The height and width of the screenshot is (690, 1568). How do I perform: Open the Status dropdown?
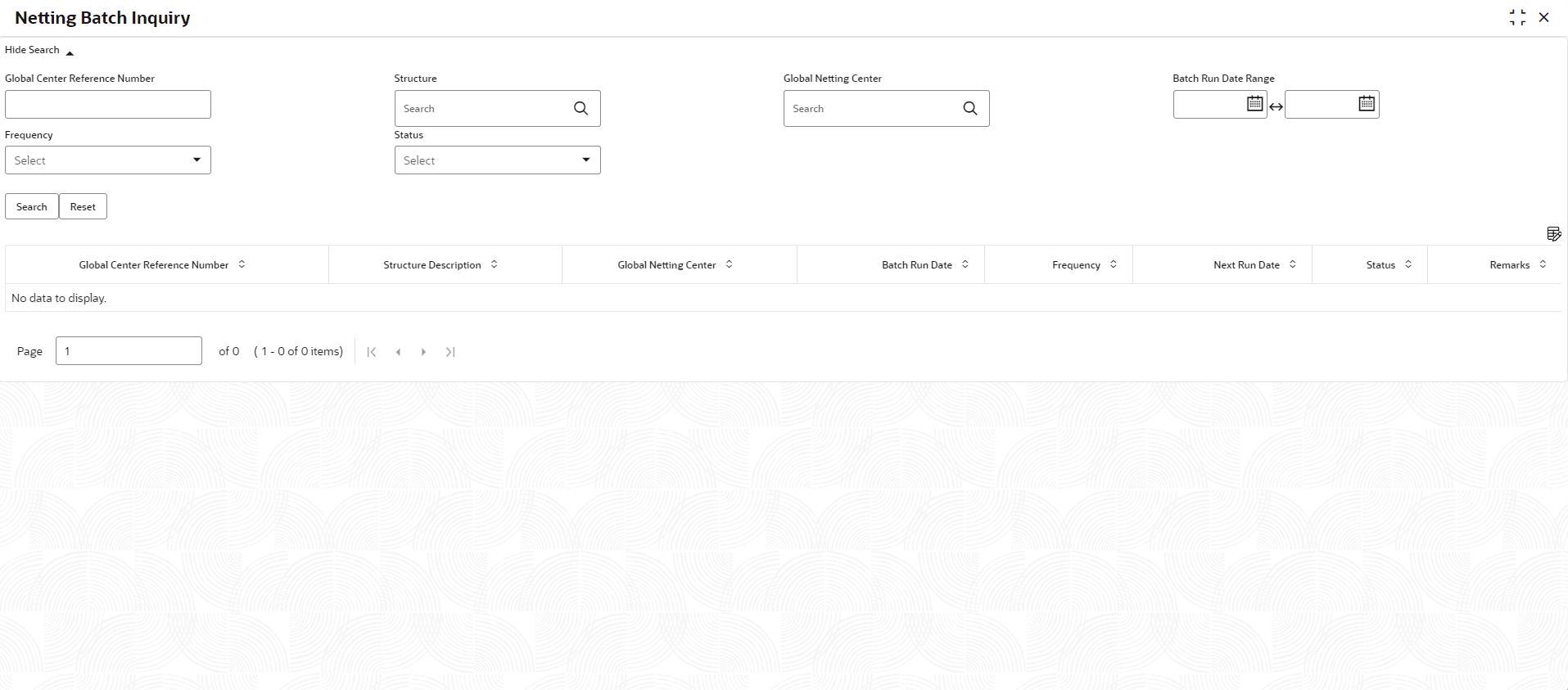(497, 160)
